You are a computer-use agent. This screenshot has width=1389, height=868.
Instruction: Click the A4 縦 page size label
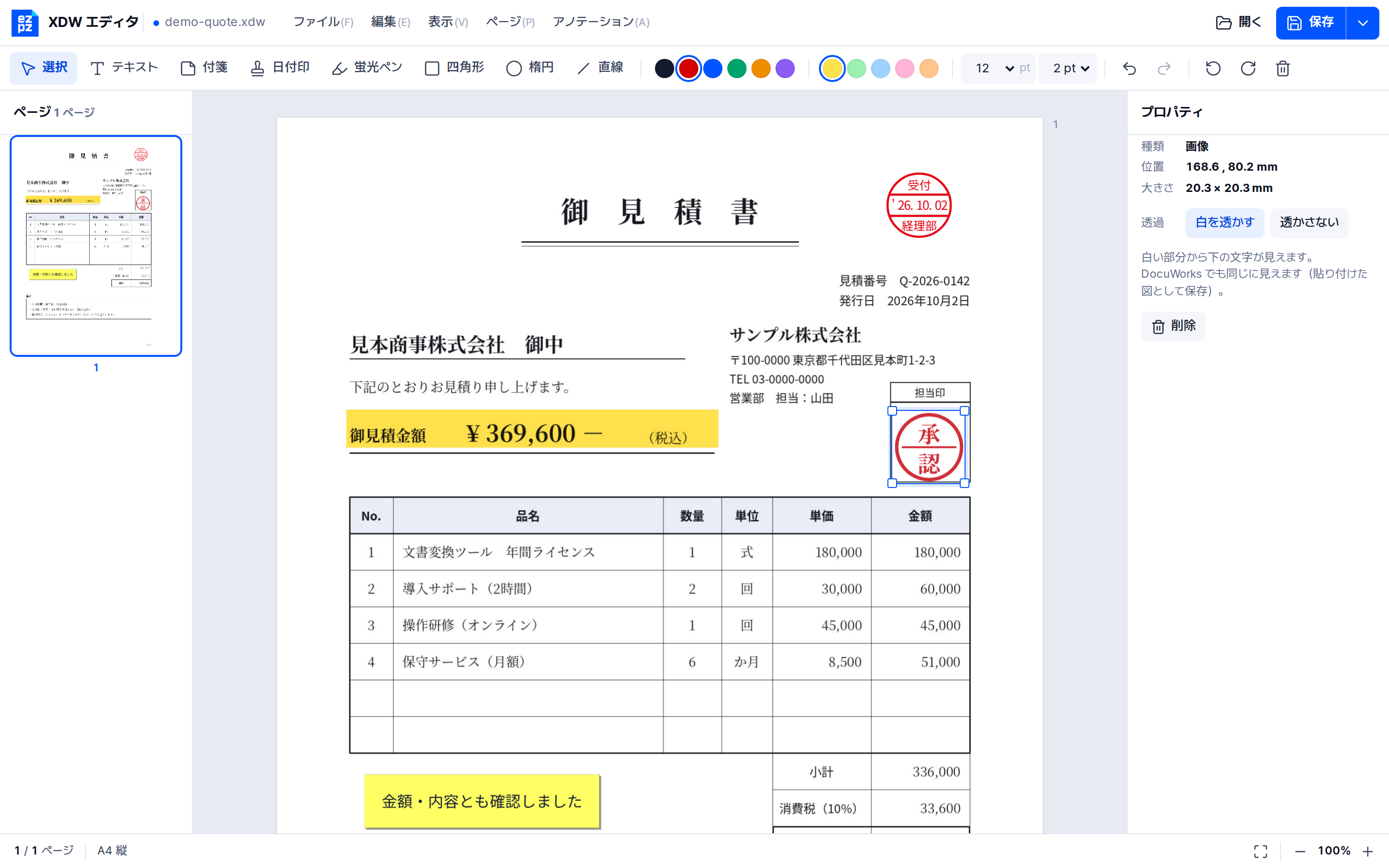click(x=112, y=850)
